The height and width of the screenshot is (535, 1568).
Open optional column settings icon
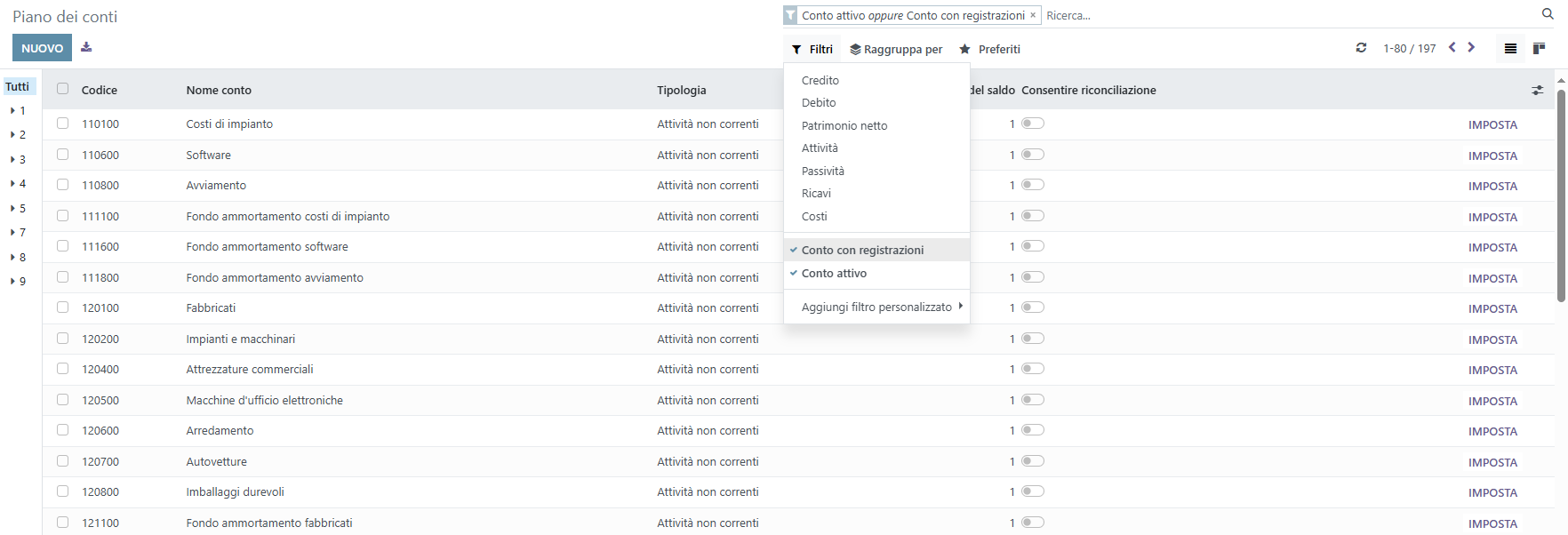pyautogui.click(x=1538, y=91)
